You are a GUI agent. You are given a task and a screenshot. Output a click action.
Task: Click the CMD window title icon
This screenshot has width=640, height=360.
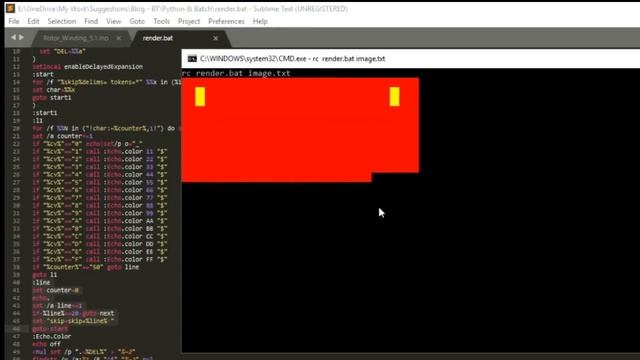coord(192,59)
